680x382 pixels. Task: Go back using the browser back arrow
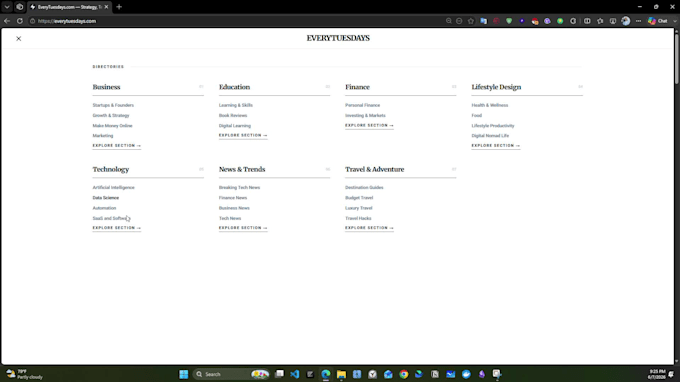pos(7,21)
